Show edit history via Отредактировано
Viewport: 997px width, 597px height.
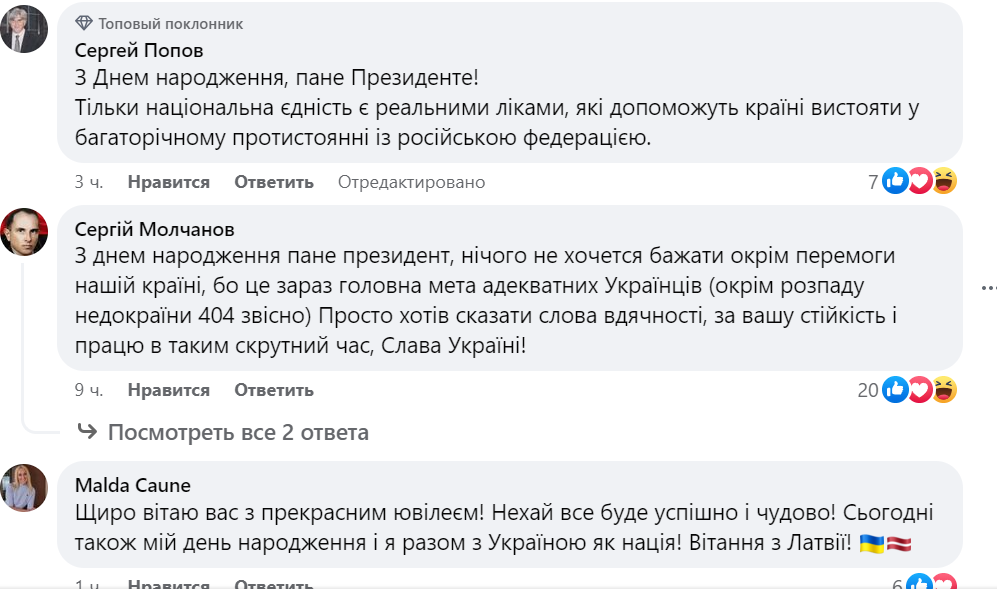point(411,182)
